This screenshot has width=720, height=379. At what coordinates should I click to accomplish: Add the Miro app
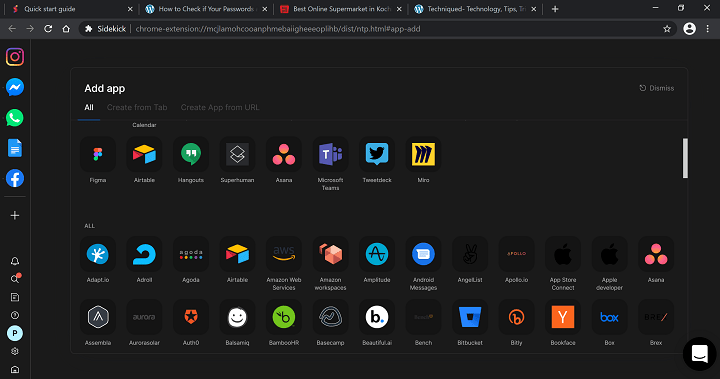coord(423,154)
